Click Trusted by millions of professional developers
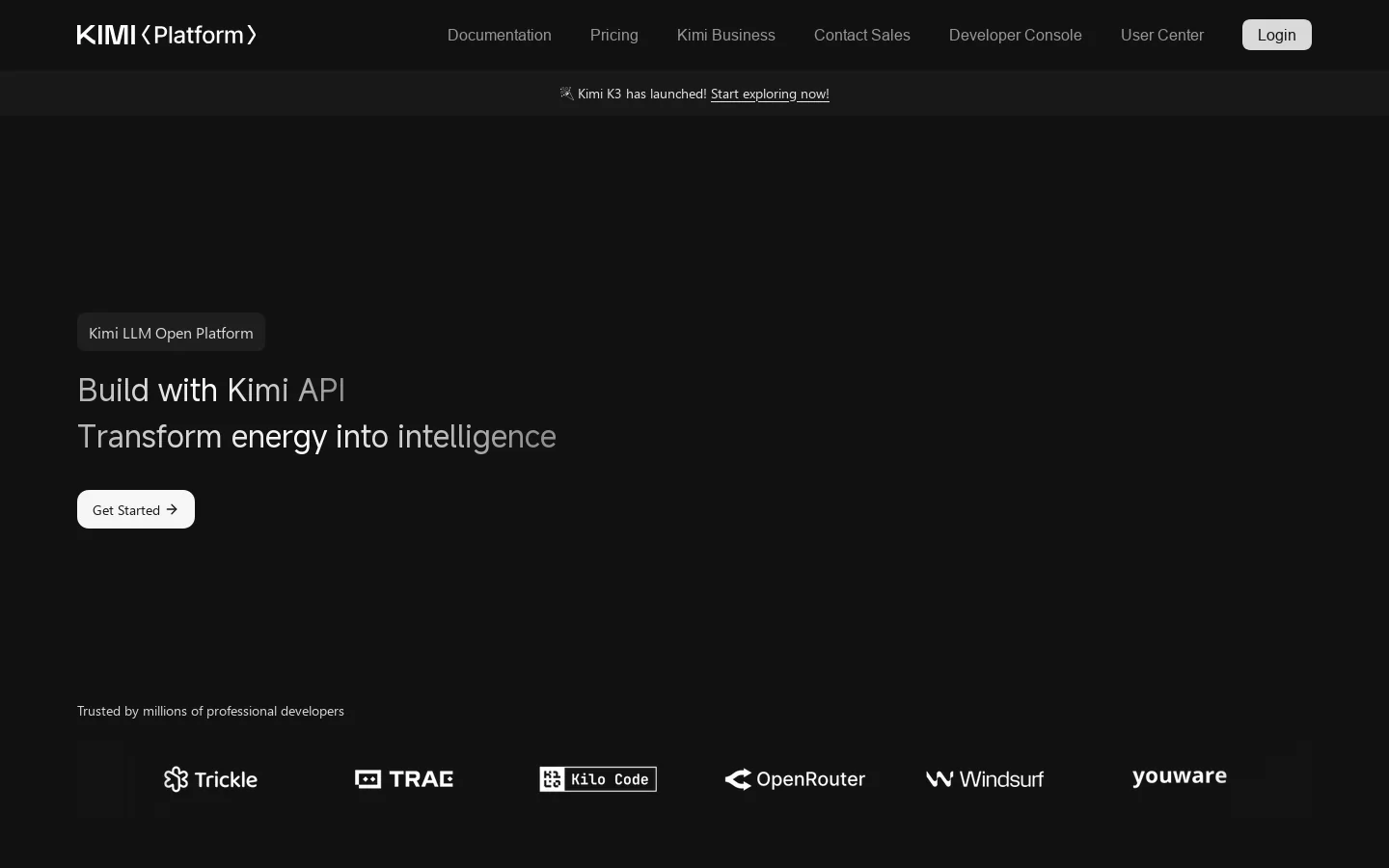The width and height of the screenshot is (1389, 868). coord(210,711)
